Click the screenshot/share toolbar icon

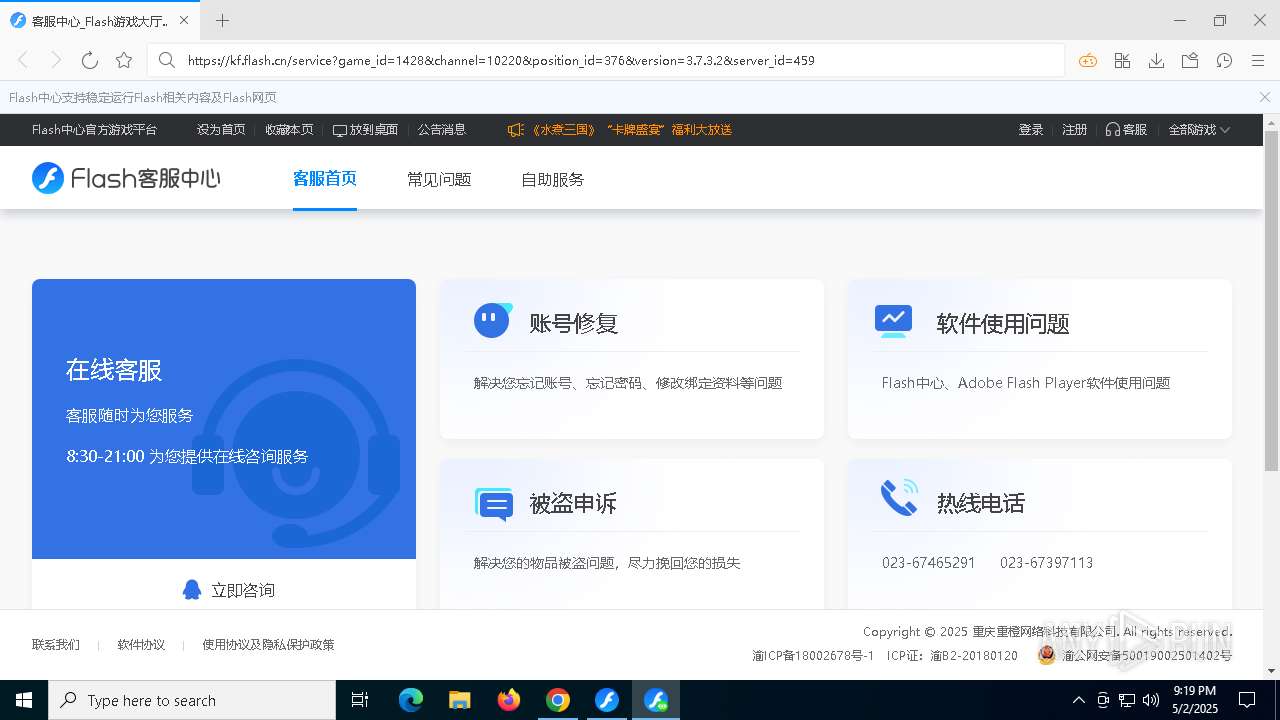click(1190, 61)
